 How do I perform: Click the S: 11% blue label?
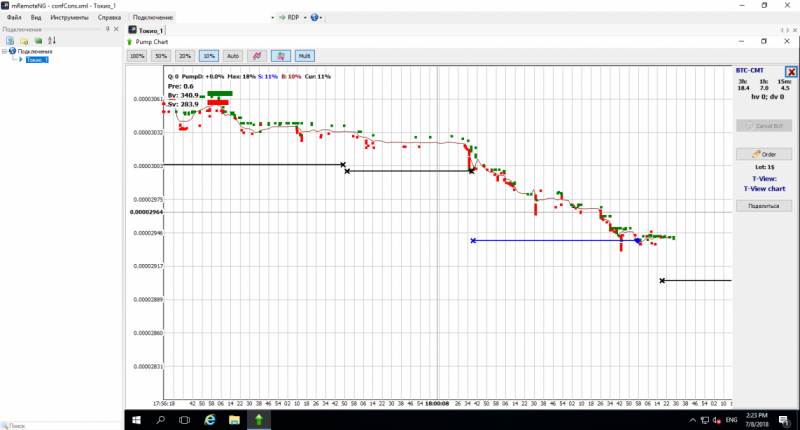coord(268,77)
